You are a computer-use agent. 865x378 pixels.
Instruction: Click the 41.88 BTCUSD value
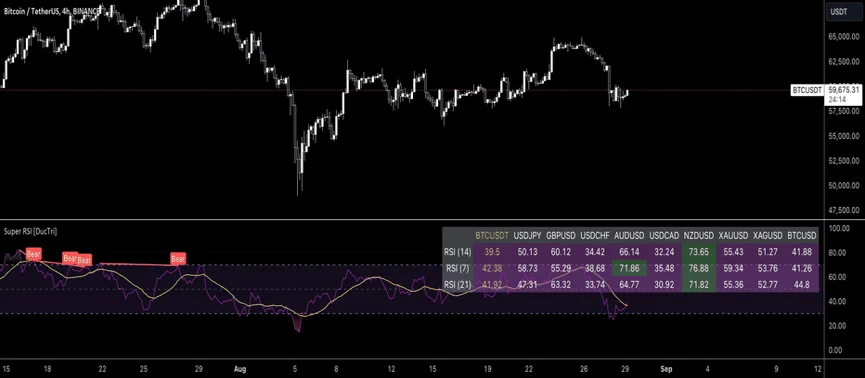pos(802,252)
